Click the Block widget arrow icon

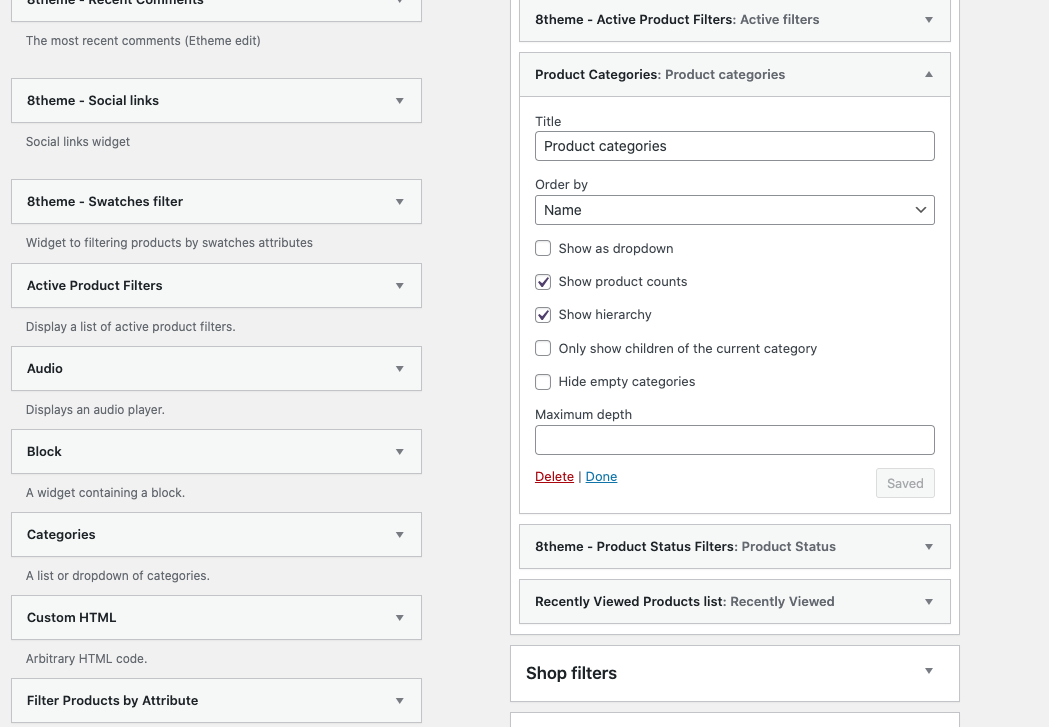399,452
